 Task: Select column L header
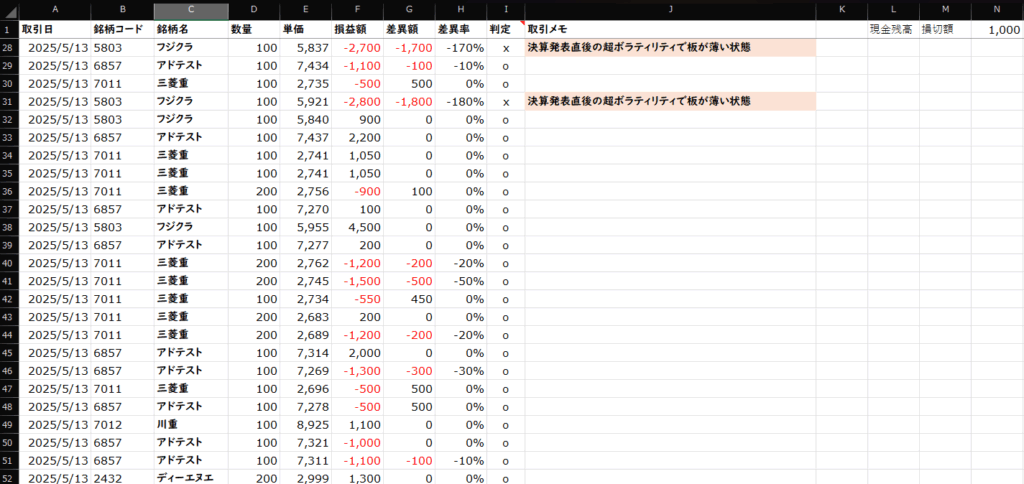pyautogui.click(x=893, y=11)
